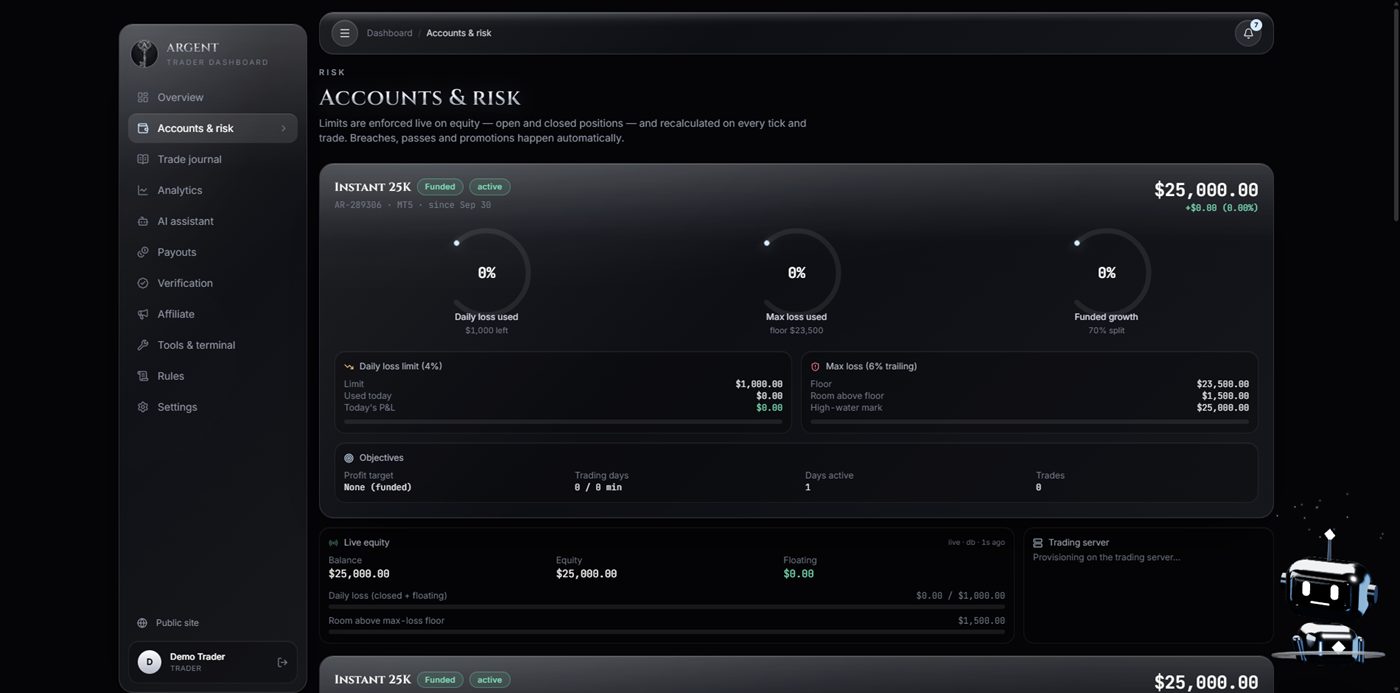Click the Argent logo icon
The height and width of the screenshot is (693, 1400).
click(145, 54)
